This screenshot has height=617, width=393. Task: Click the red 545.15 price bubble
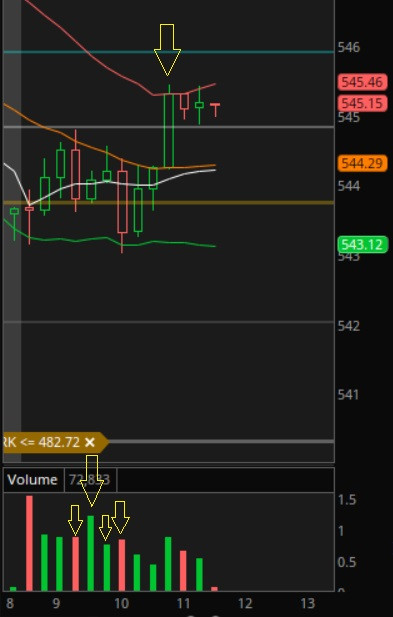coord(362,103)
